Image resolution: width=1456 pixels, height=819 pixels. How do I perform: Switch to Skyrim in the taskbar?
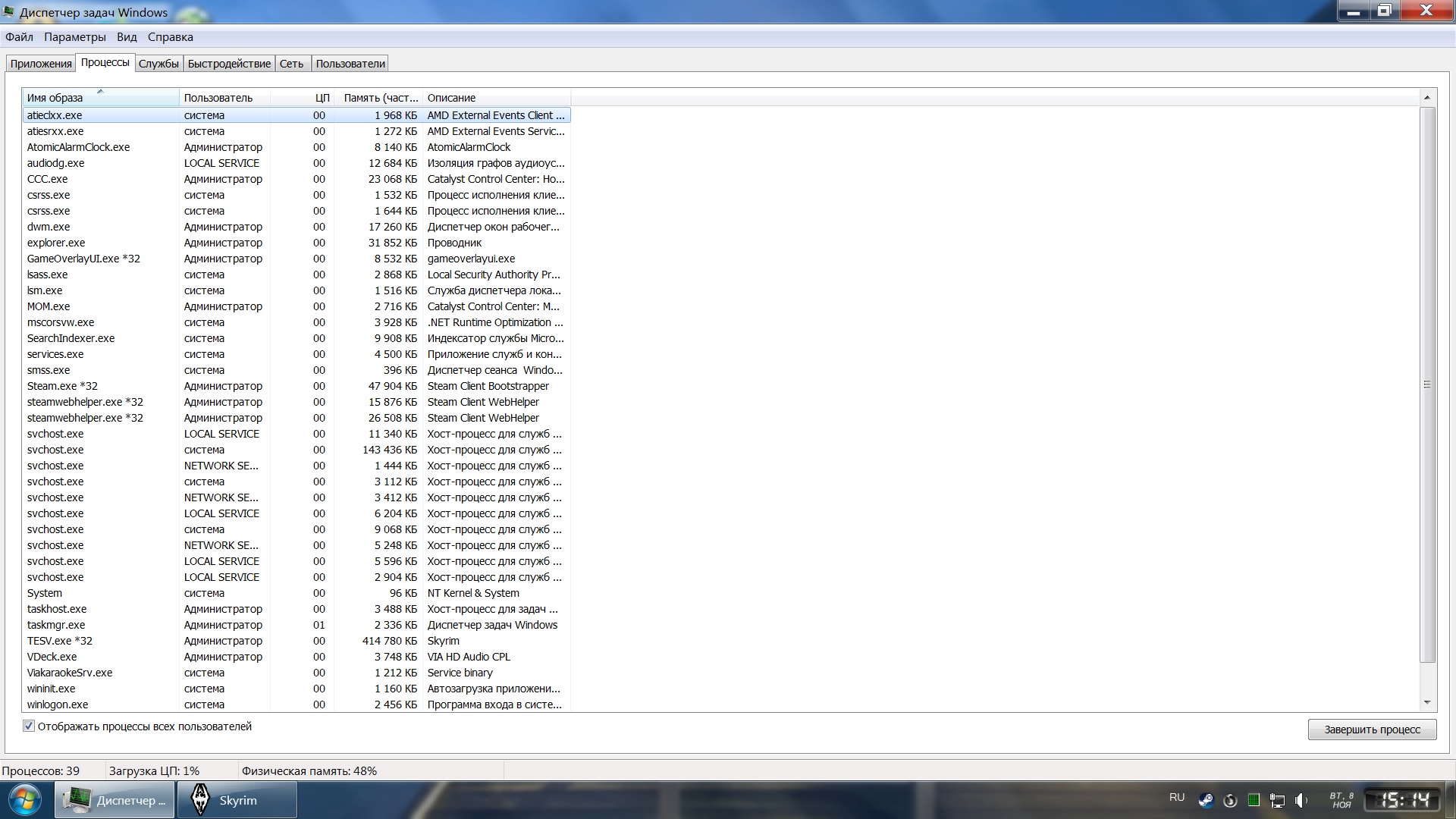pyautogui.click(x=237, y=800)
